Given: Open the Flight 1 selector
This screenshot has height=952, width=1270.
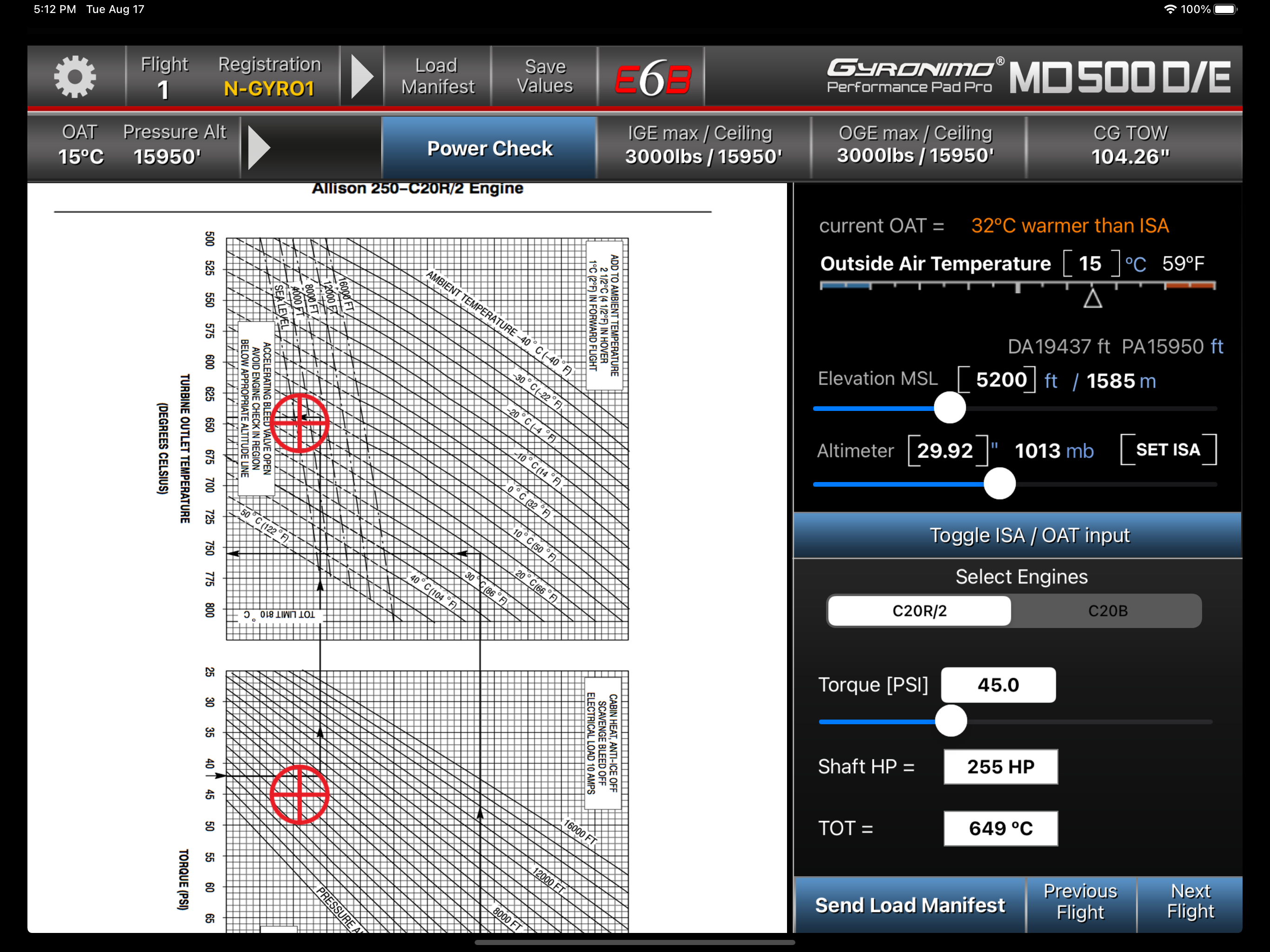Looking at the screenshot, I should 164,78.
